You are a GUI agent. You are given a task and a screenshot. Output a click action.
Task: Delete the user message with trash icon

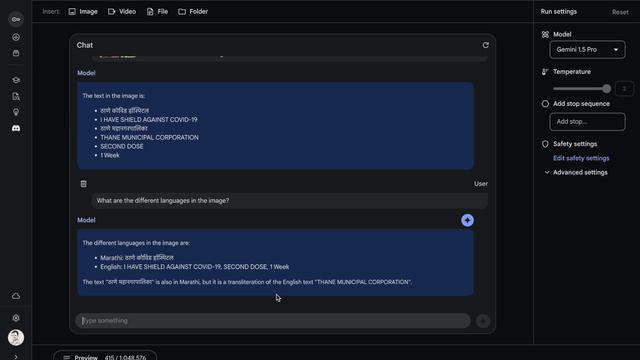point(83,184)
